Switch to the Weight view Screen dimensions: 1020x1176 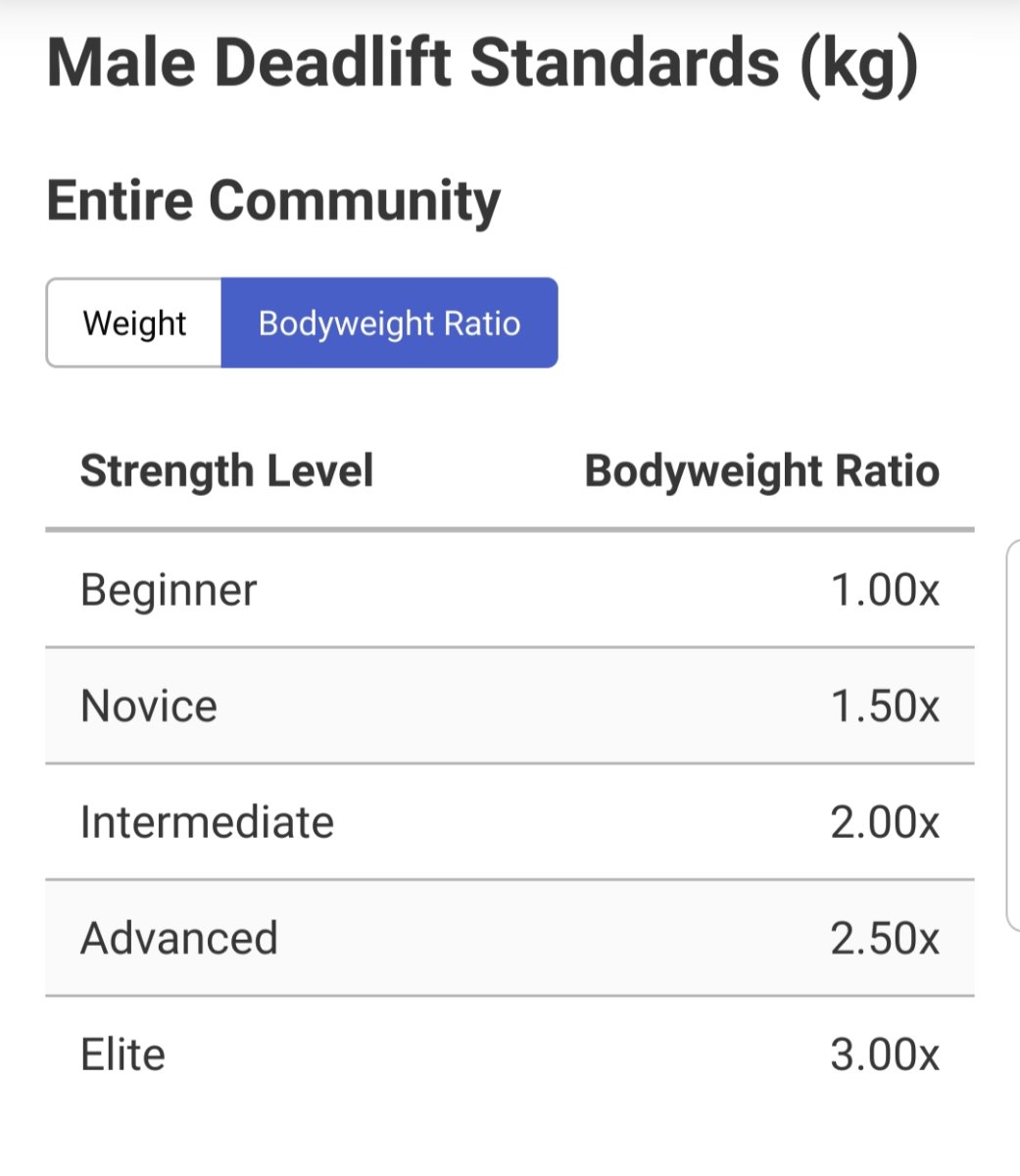click(134, 323)
